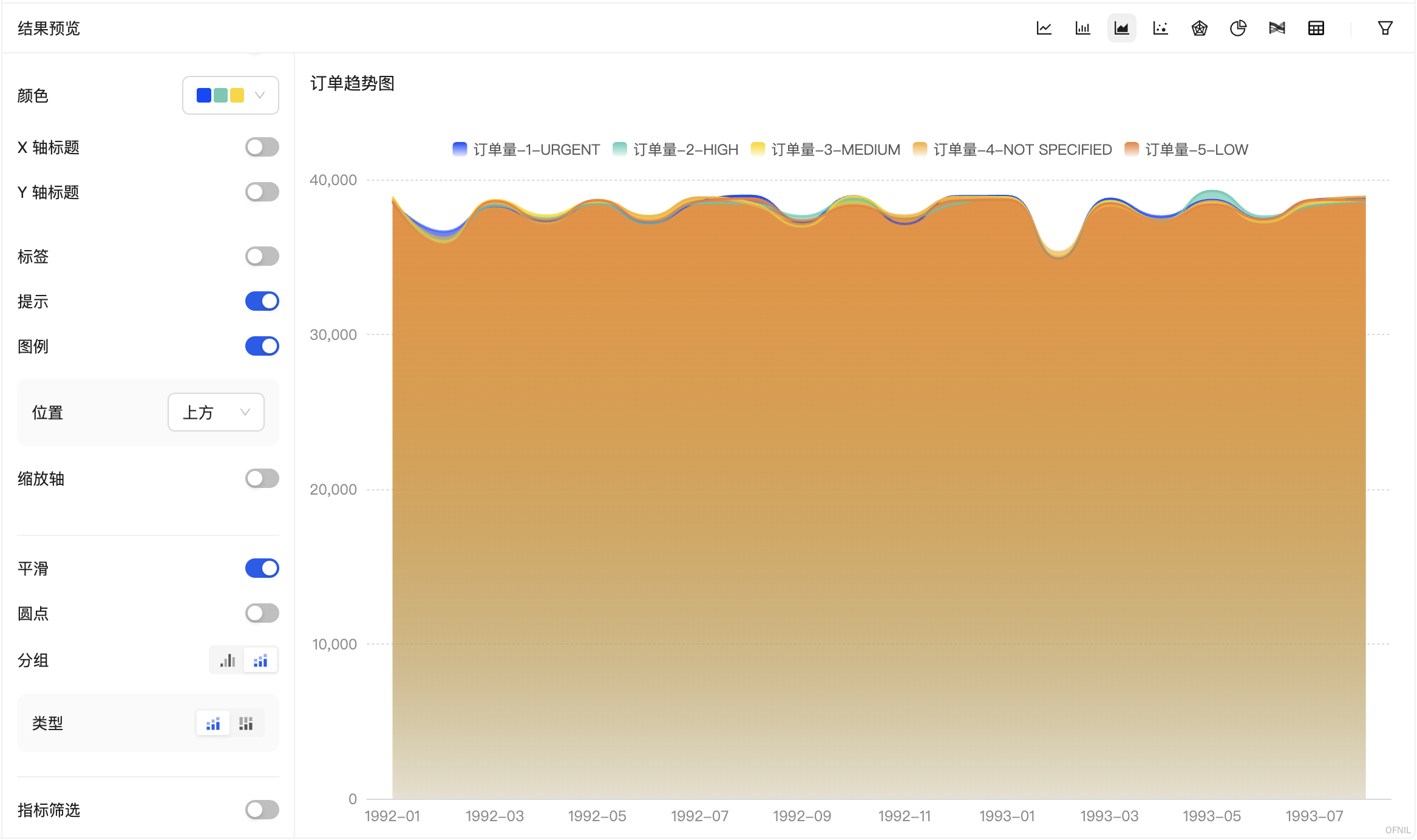This screenshot has height=840, width=1417.
Task: Open the 位置 dropdown showing 上方
Action: point(216,412)
